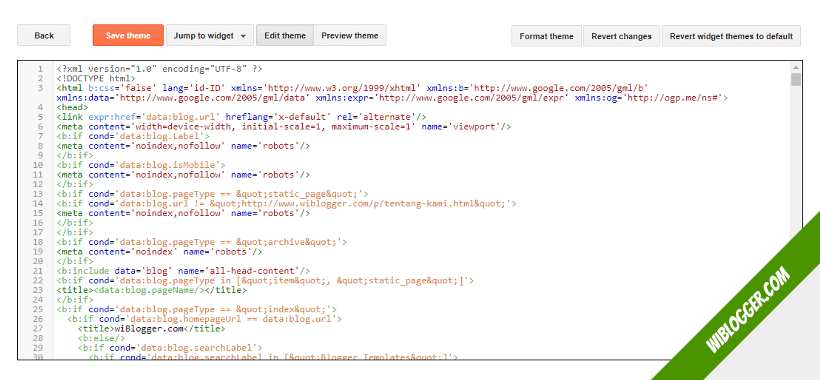The width and height of the screenshot is (820, 380).
Task: Click the scrollbar up arrow in the editor
Action: 795,67
